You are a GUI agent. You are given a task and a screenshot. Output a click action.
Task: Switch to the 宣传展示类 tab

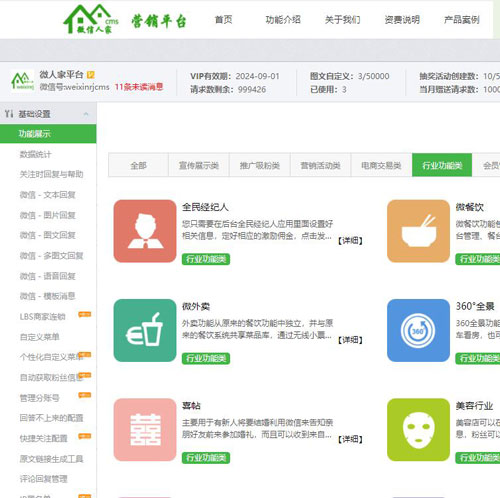coord(199,165)
